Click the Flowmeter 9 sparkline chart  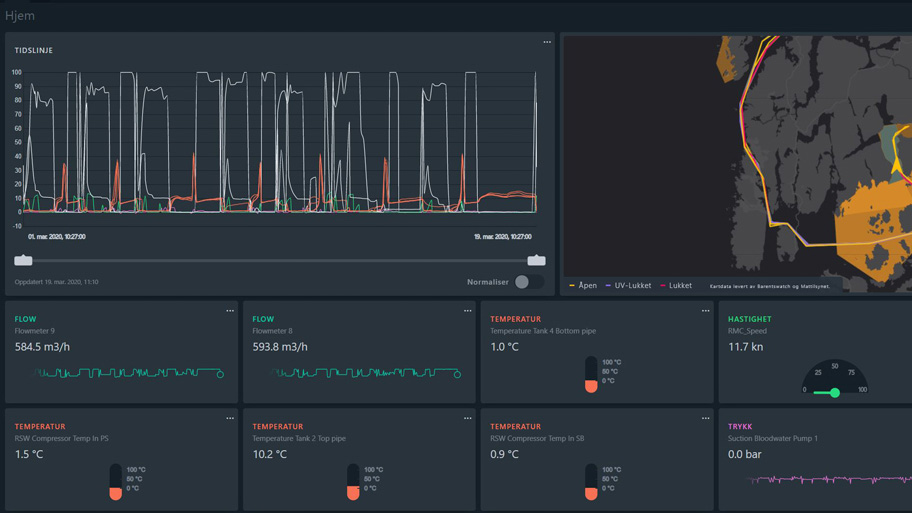coord(128,373)
